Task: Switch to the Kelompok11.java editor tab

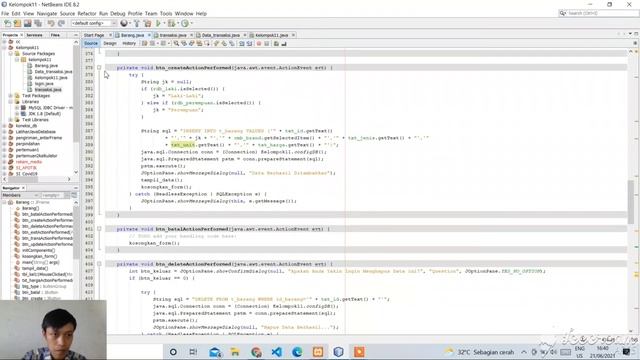Action: pos(271,35)
